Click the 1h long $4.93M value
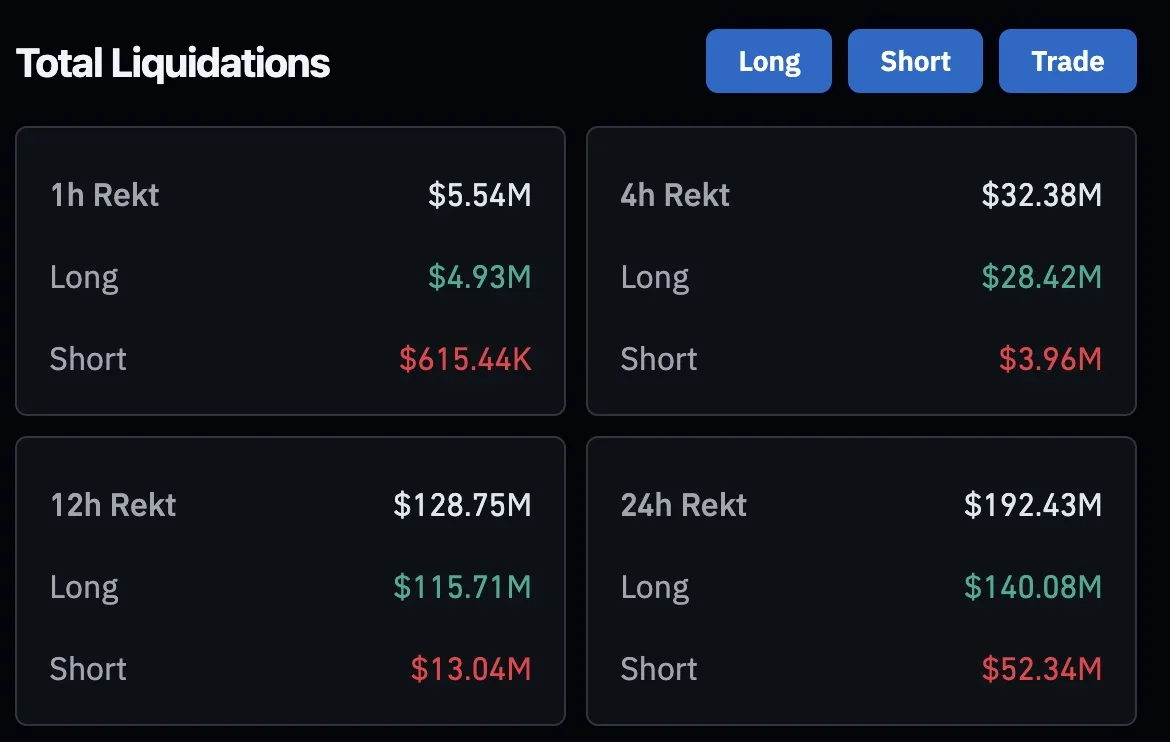Image resolution: width=1170 pixels, height=742 pixels. (x=480, y=277)
